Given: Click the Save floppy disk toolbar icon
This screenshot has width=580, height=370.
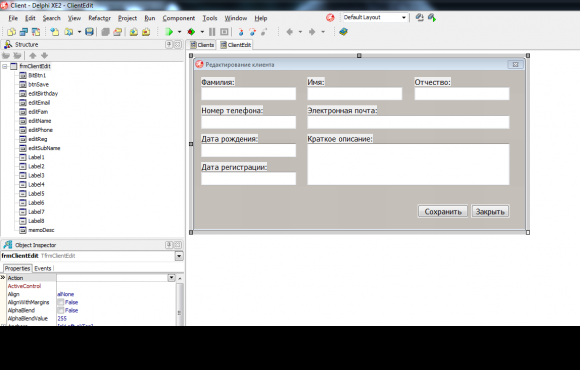Looking at the screenshot, I should point(89,32).
